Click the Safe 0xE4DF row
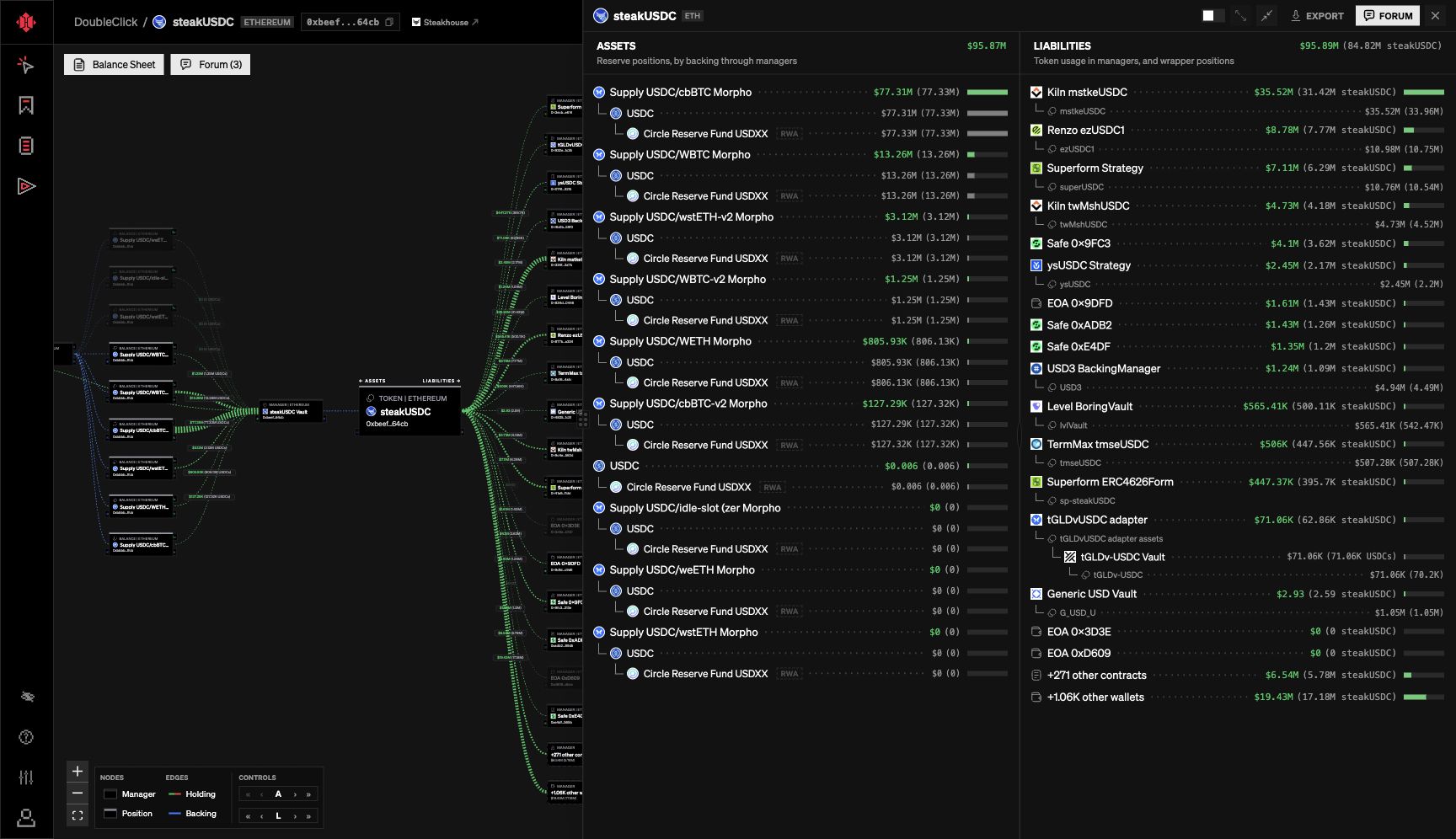Image resolution: width=1456 pixels, height=839 pixels. tap(1238, 347)
